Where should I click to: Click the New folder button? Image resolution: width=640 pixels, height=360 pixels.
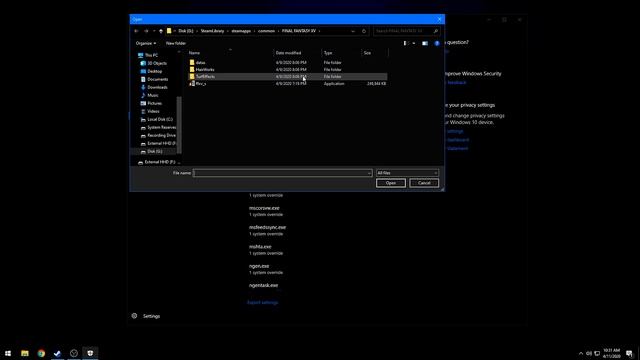[176, 43]
